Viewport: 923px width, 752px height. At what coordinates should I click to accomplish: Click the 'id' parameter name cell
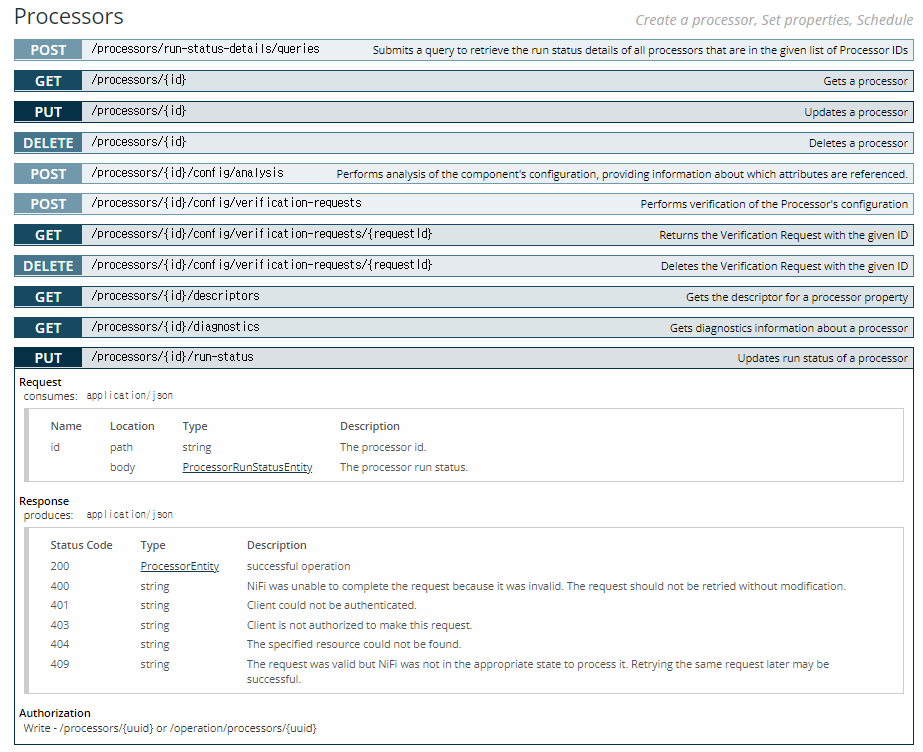[55, 447]
